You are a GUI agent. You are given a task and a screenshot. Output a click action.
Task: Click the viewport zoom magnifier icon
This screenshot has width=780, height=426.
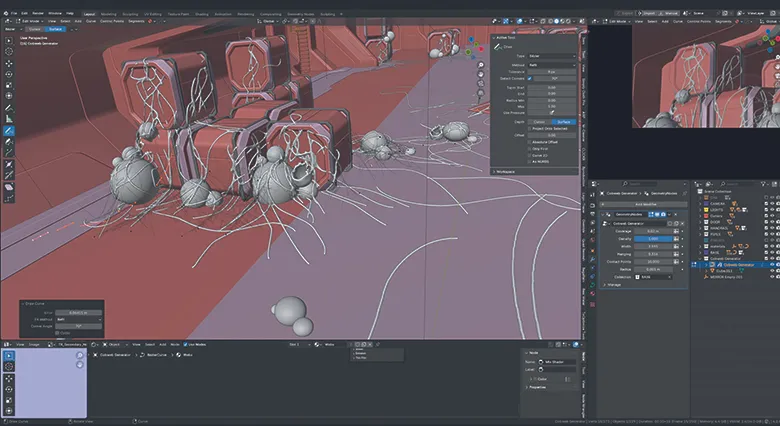tap(481, 65)
